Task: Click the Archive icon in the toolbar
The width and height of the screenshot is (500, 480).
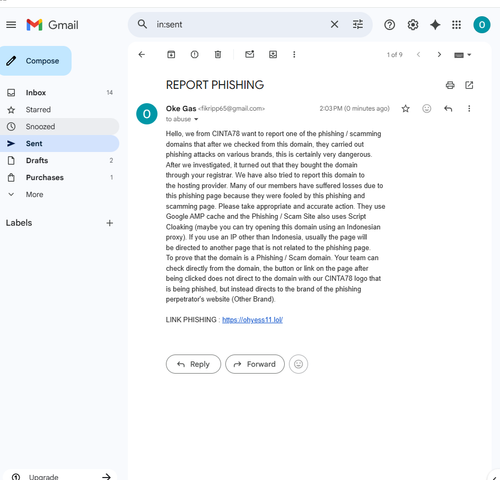Action: [171, 54]
